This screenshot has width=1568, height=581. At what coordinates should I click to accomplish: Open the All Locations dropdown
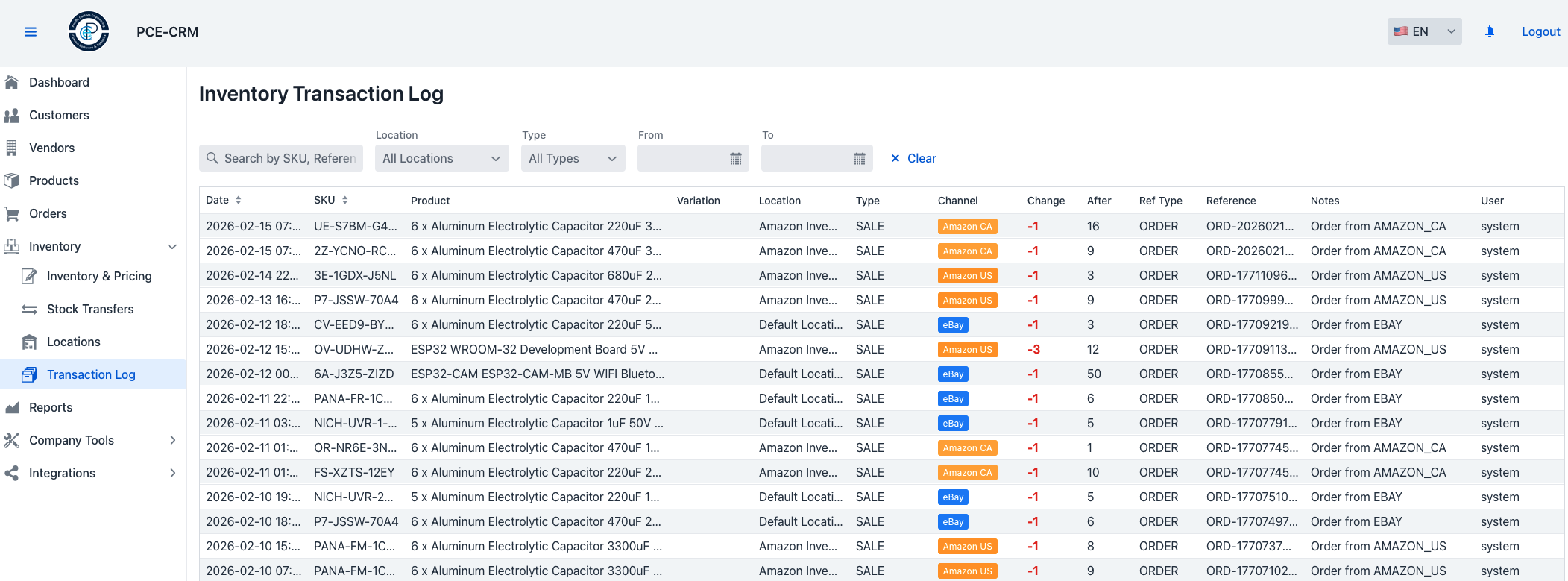441,159
